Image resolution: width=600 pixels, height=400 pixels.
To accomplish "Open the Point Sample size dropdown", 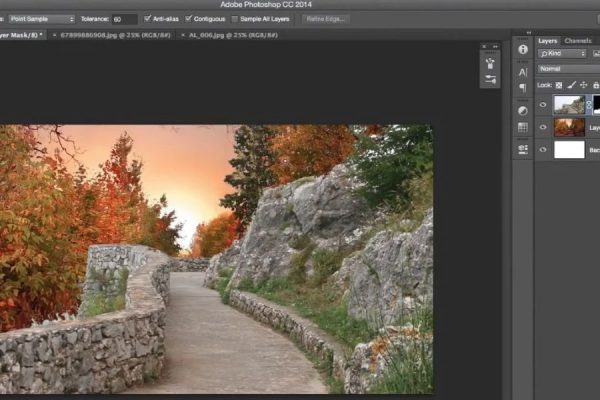I will (42, 19).
